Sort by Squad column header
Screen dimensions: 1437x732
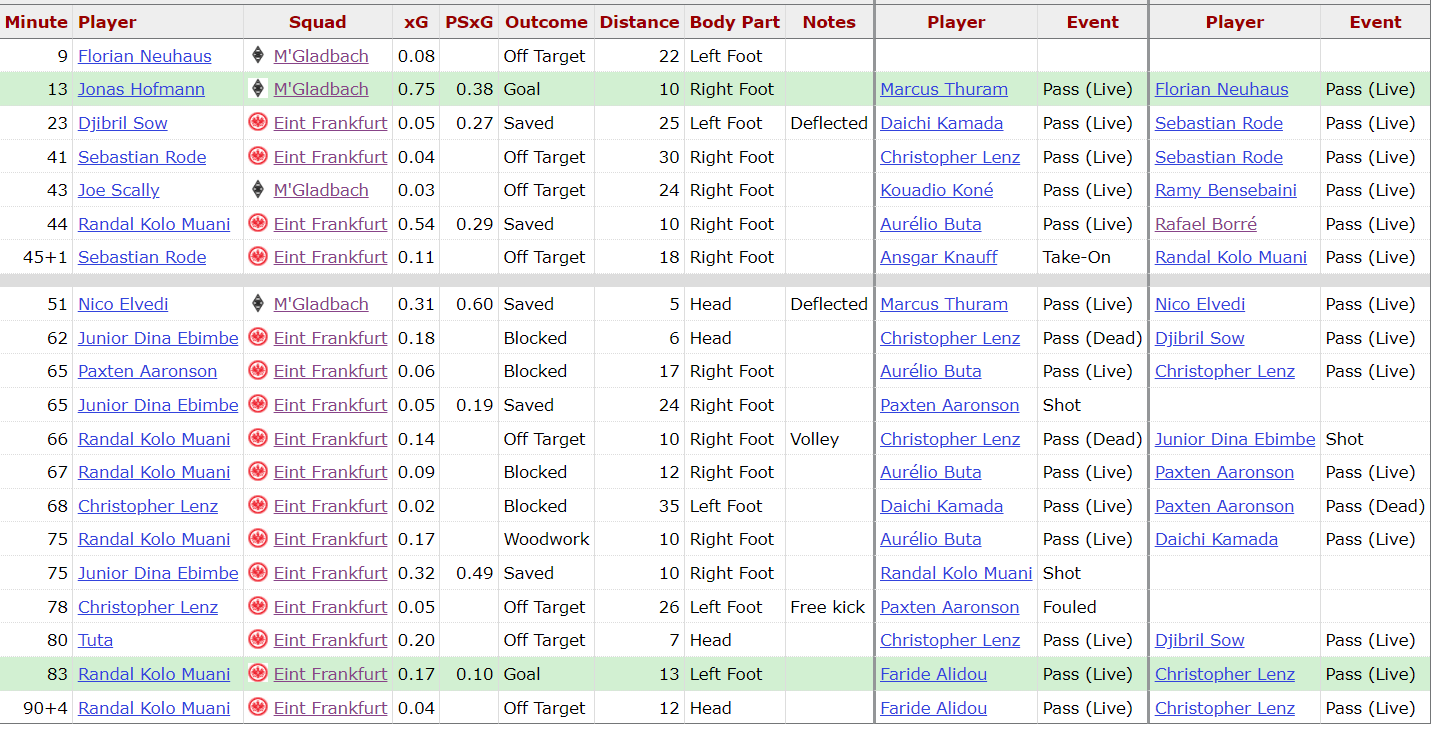pos(318,22)
